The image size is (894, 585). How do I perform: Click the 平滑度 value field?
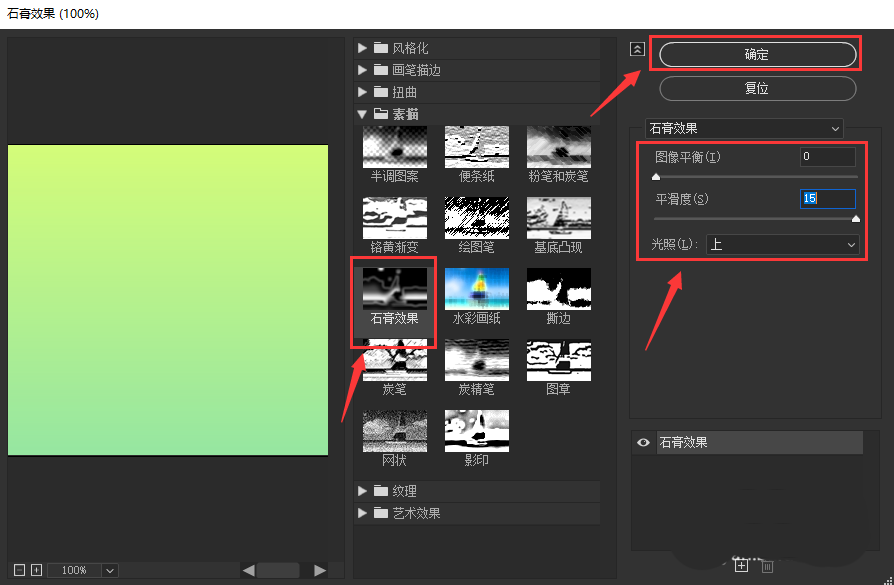click(827, 198)
